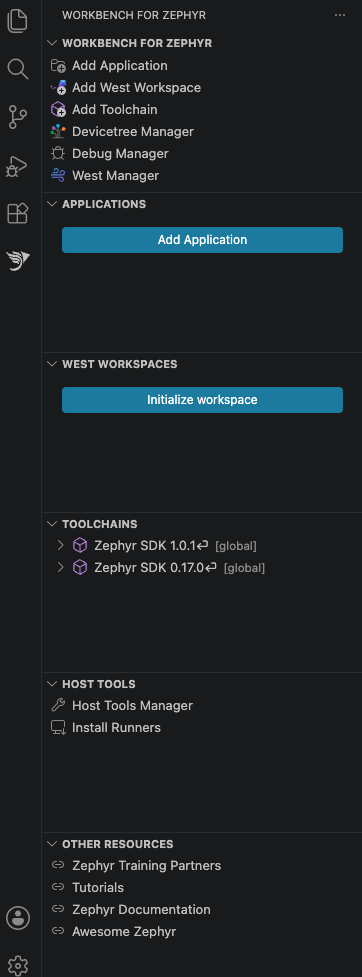The height and width of the screenshot is (977, 362).
Task: Click the bug icon beside Debug Manager
Action: click(58, 153)
